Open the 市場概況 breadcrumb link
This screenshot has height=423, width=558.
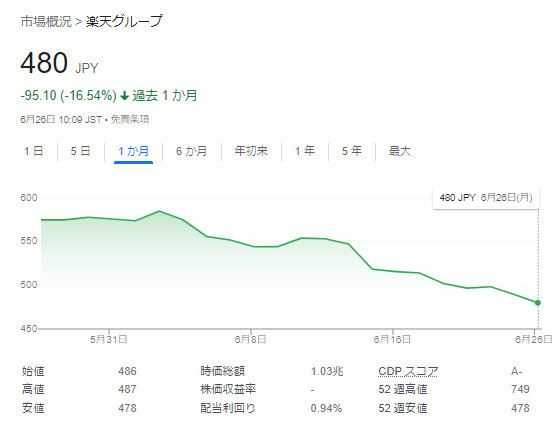[46, 22]
